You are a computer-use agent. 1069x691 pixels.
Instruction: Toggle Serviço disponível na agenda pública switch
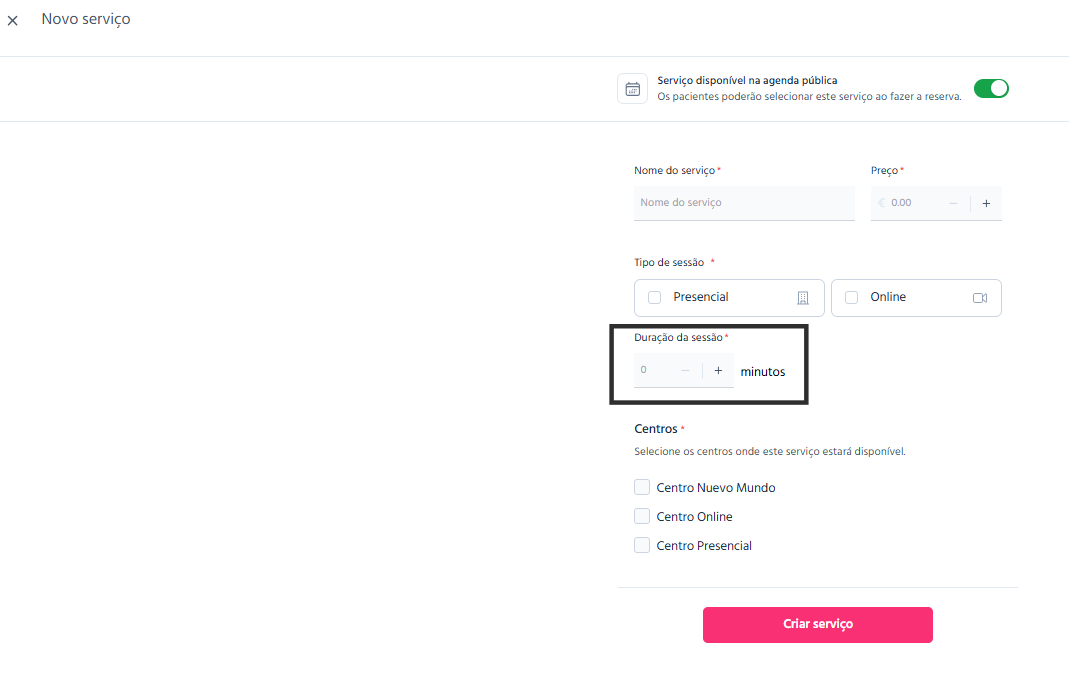(x=991, y=89)
